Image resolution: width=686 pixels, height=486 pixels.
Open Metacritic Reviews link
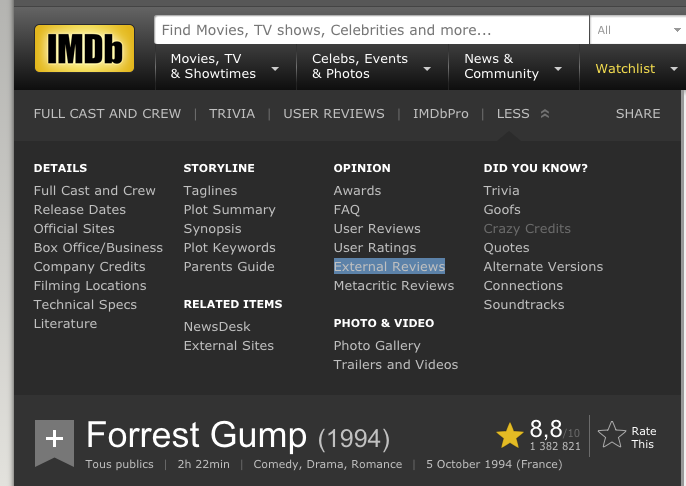pos(394,285)
